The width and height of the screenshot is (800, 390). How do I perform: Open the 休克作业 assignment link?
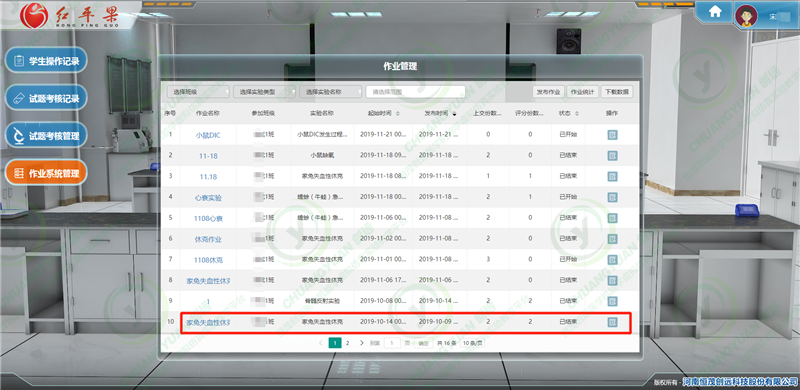(208, 239)
